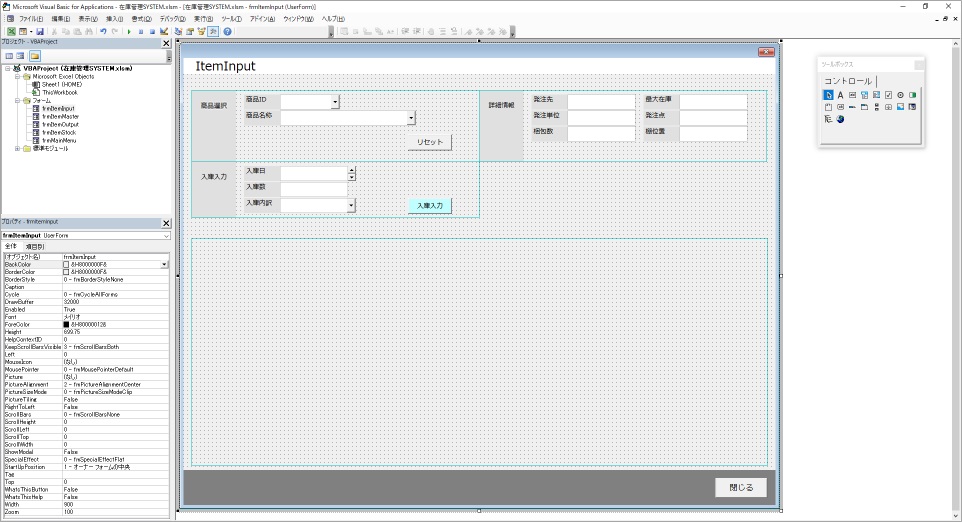Screen dimensions: 962x522
Task: Click the Save icon in the toolbar
Action: click(x=40, y=31)
